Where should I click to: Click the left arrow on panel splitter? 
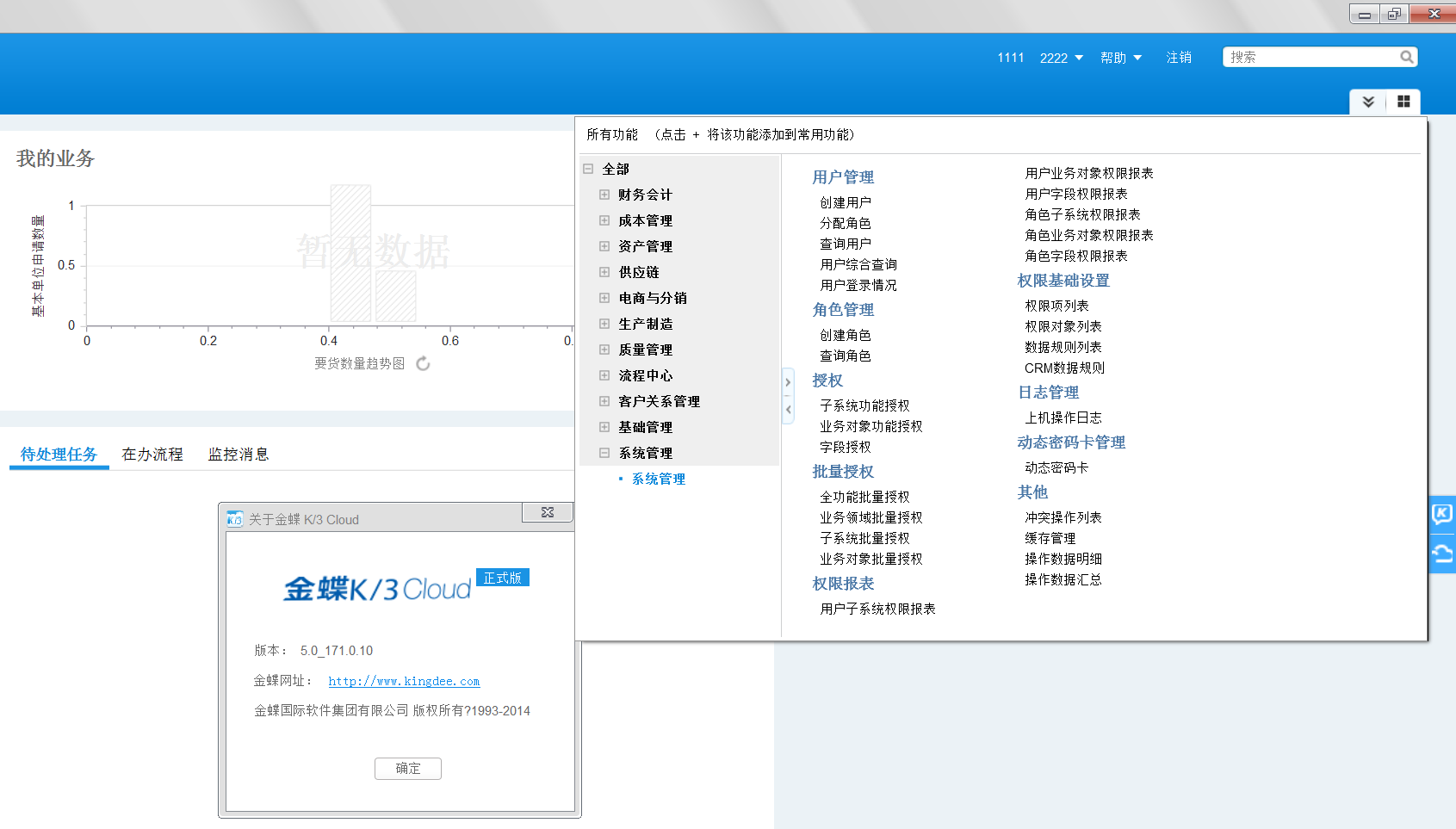point(788,410)
